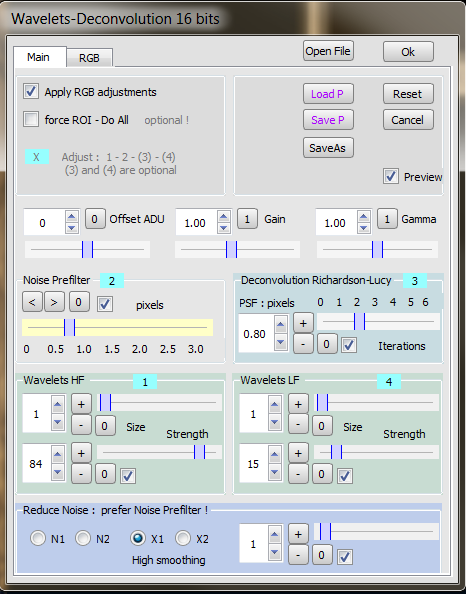This screenshot has height=594, width=466.
Task: Toggle the Reduce Noise enable checkbox
Action: pyautogui.click(x=345, y=557)
